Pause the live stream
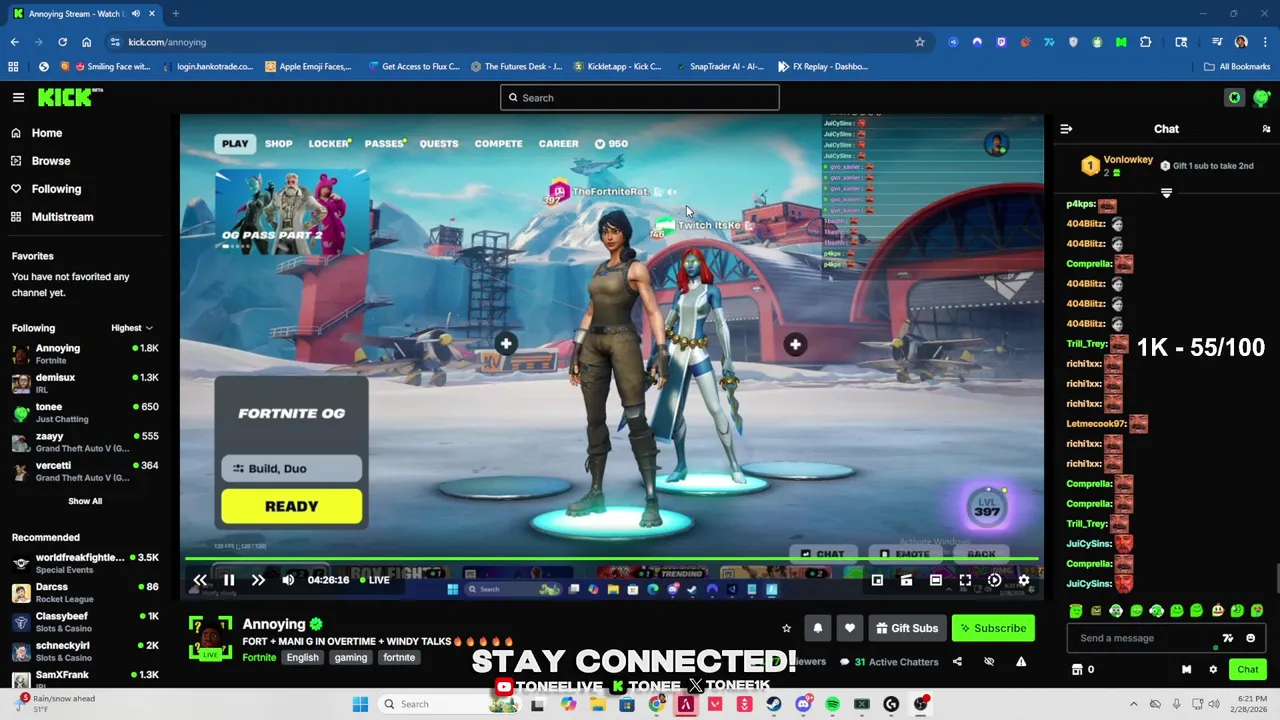Image resolution: width=1280 pixels, height=720 pixels. (x=229, y=580)
